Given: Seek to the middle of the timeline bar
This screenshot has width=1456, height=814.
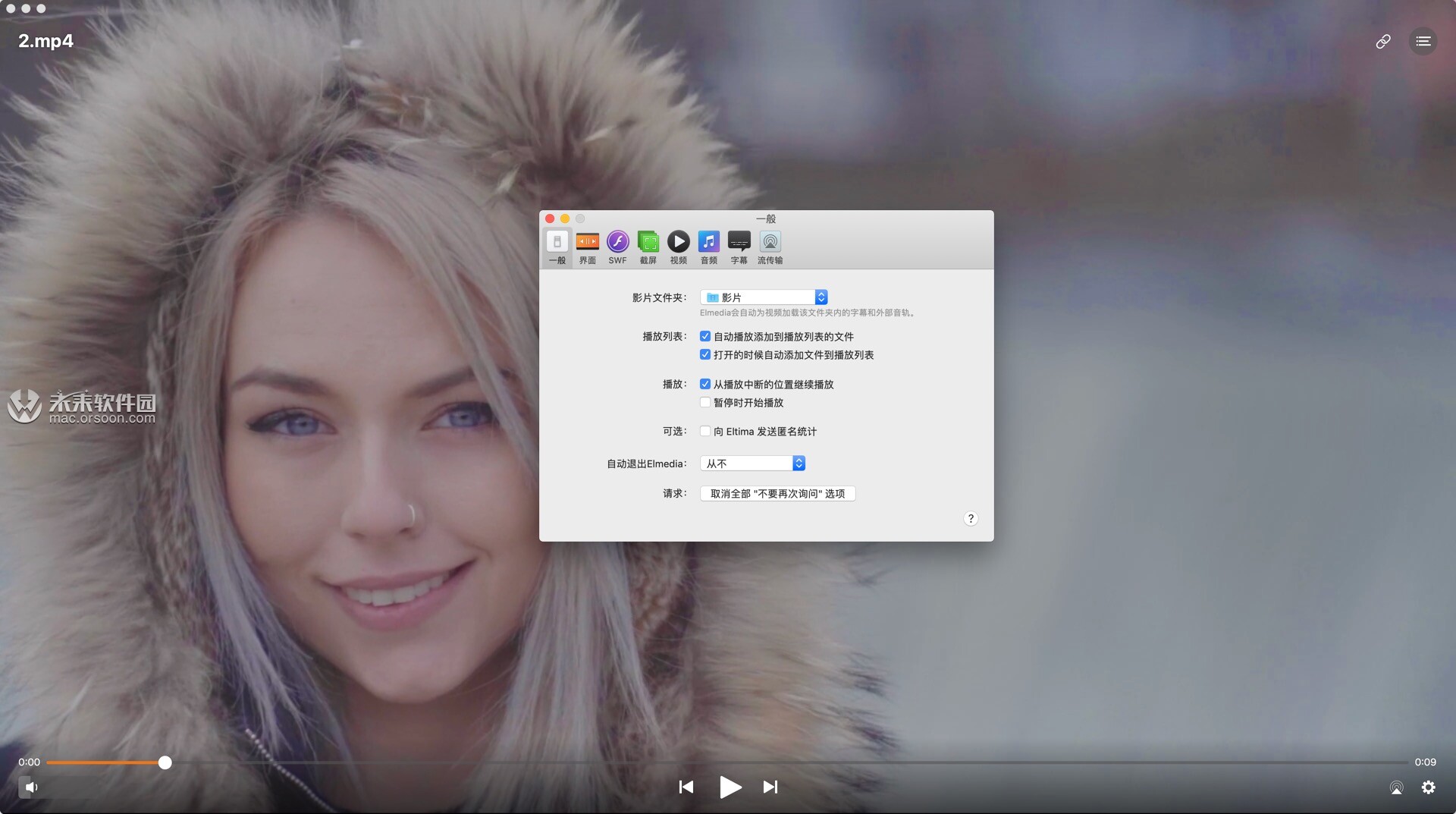Looking at the screenshot, I should click(x=727, y=762).
